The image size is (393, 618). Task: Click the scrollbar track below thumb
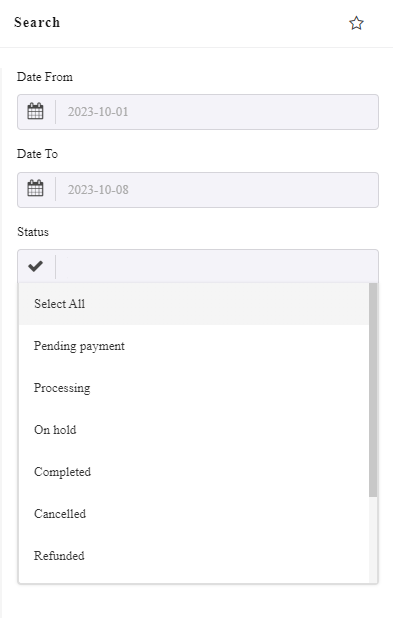pyautogui.click(x=373, y=539)
